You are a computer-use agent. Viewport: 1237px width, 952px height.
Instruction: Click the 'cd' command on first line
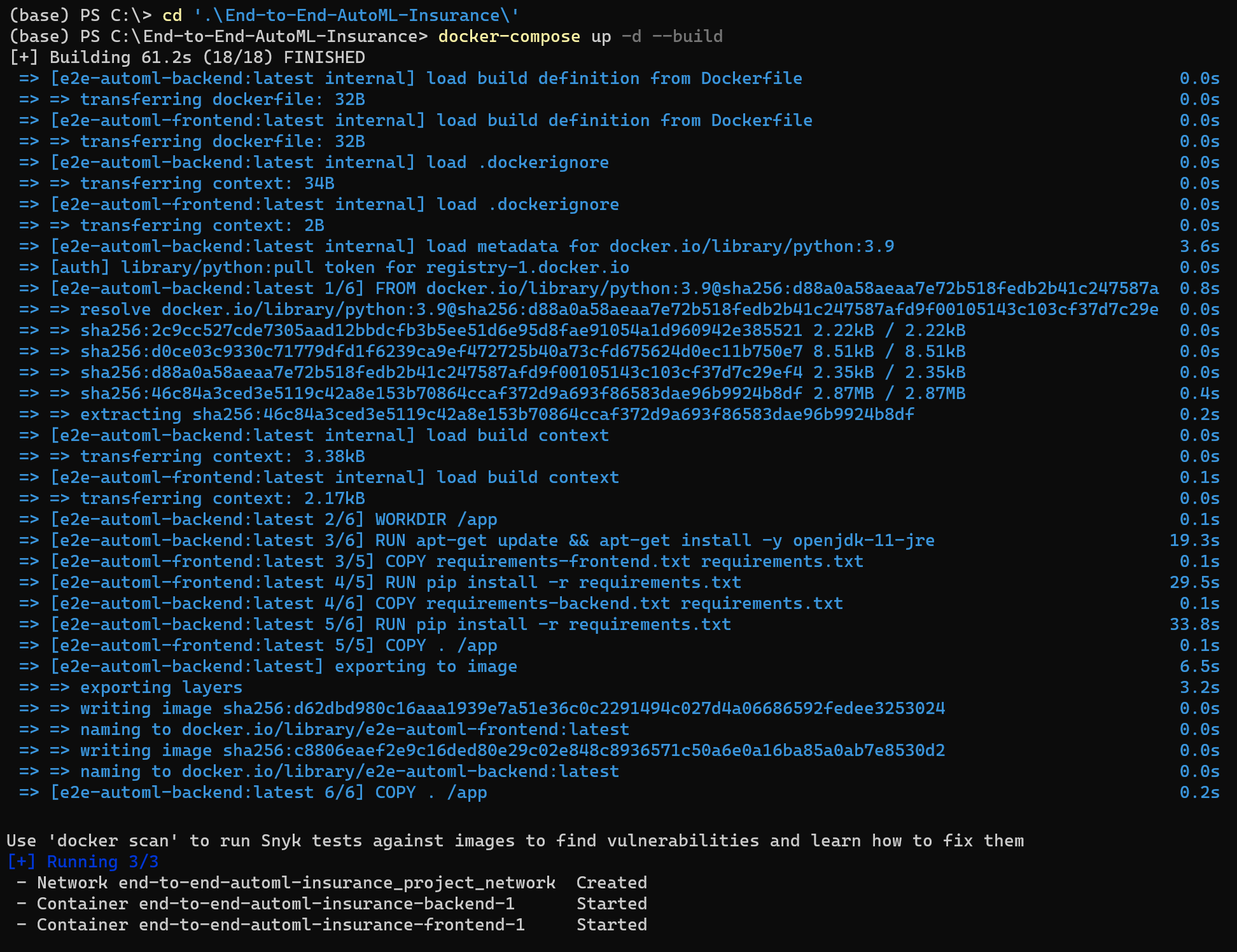[172, 15]
